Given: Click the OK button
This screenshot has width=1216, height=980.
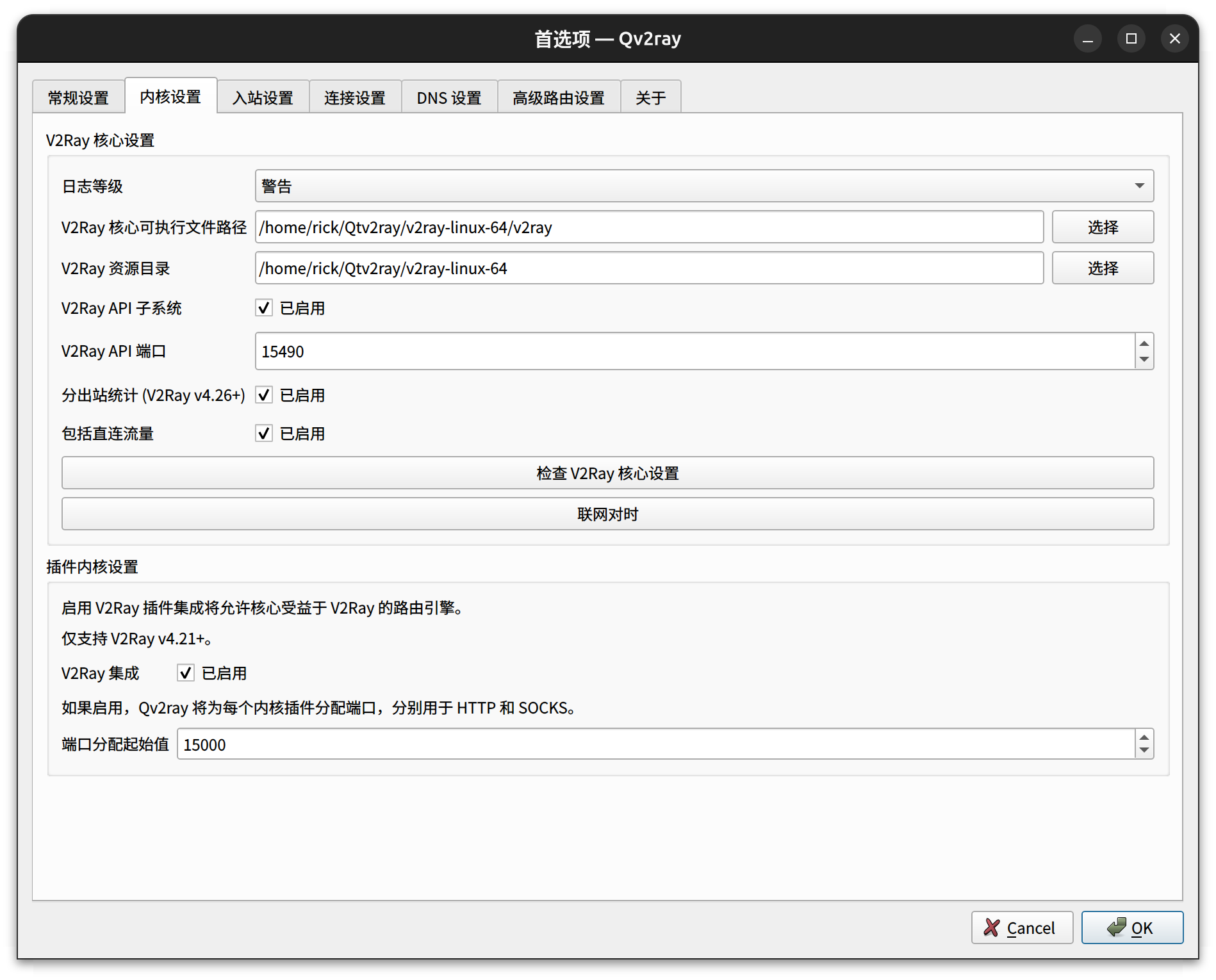Looking at the screenshot, I should (x=1132, y=927).
